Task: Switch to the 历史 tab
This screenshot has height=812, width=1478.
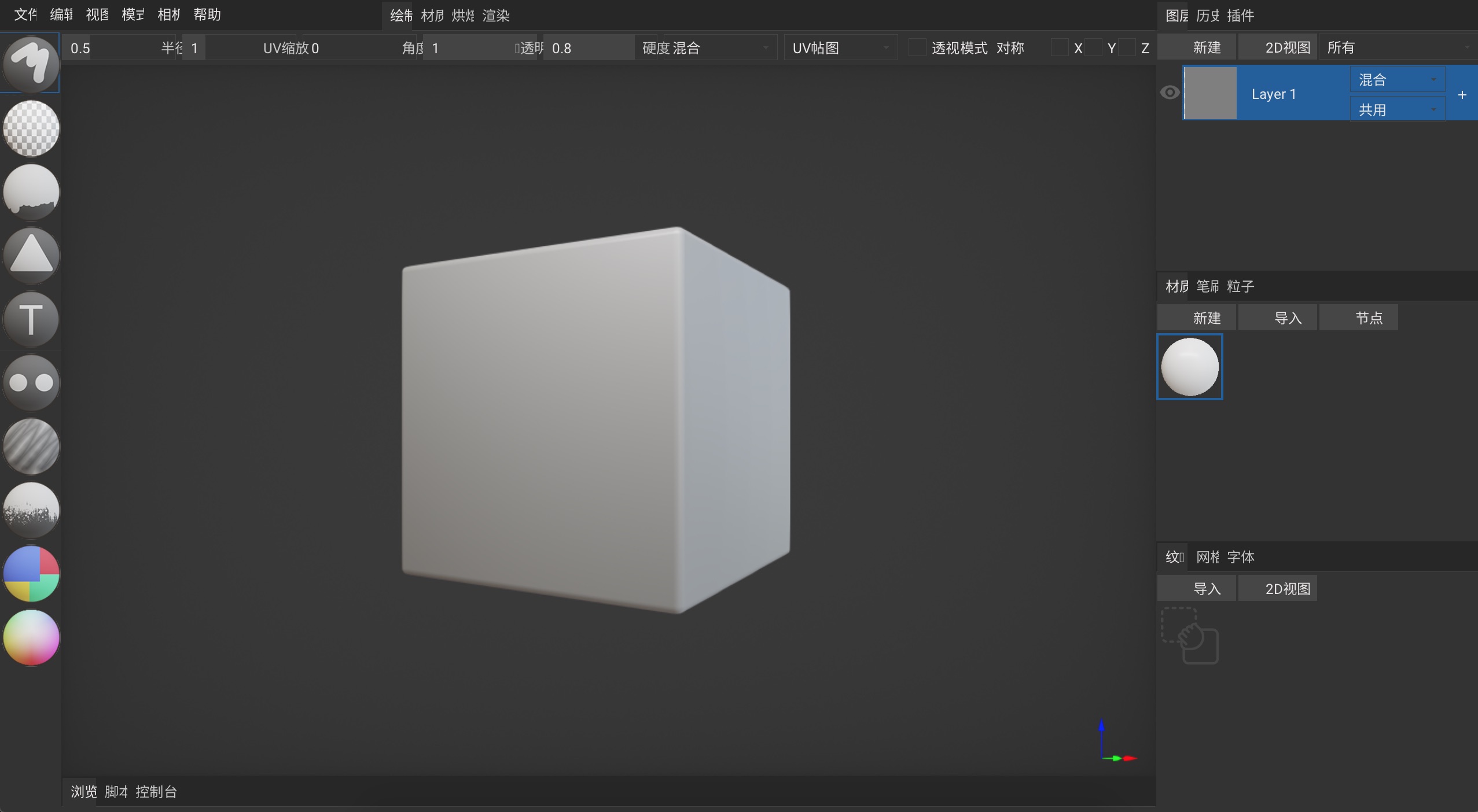Action: 1207,16
